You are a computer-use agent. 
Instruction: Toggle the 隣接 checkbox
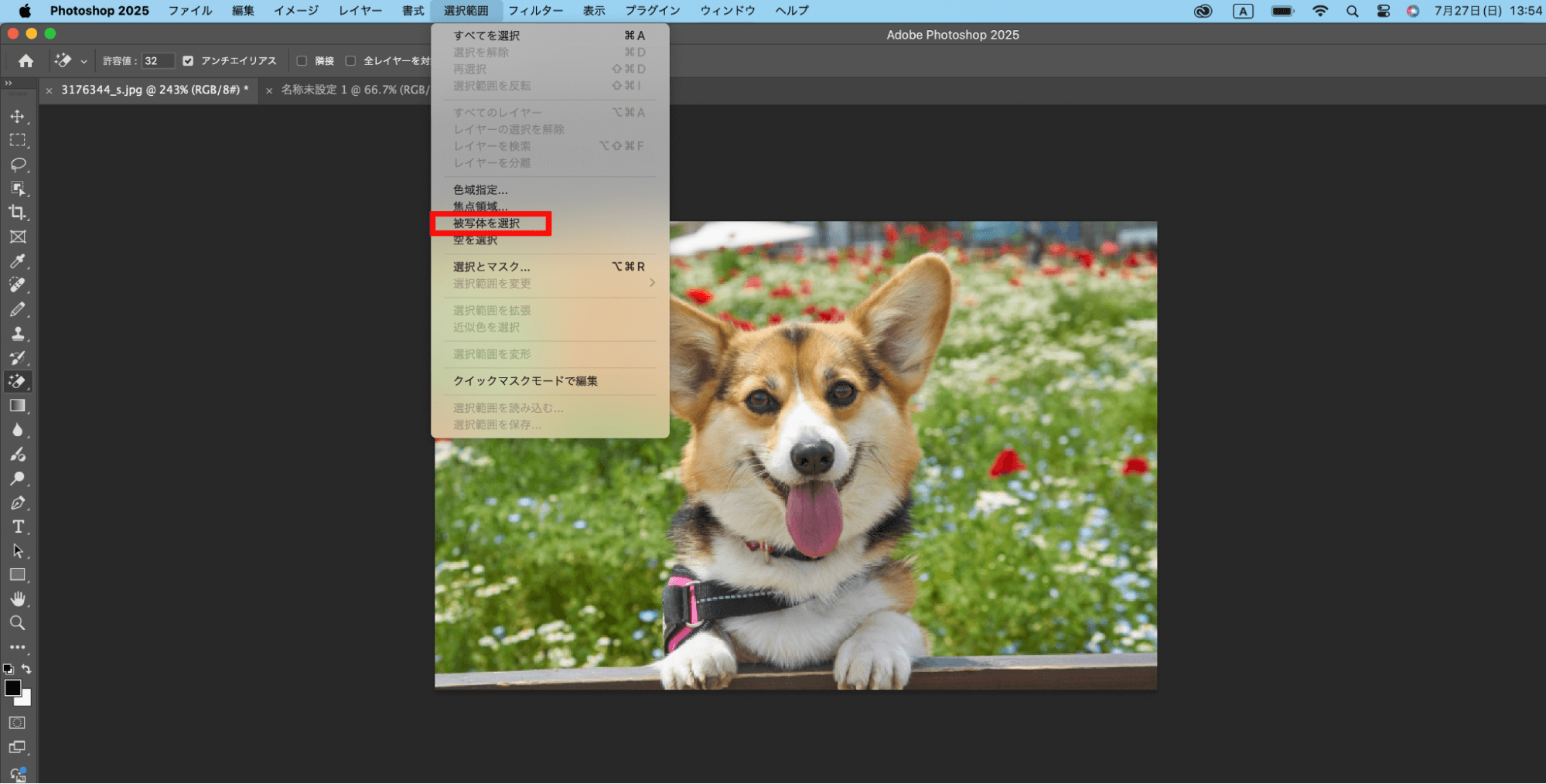click(x=302, y=60)
